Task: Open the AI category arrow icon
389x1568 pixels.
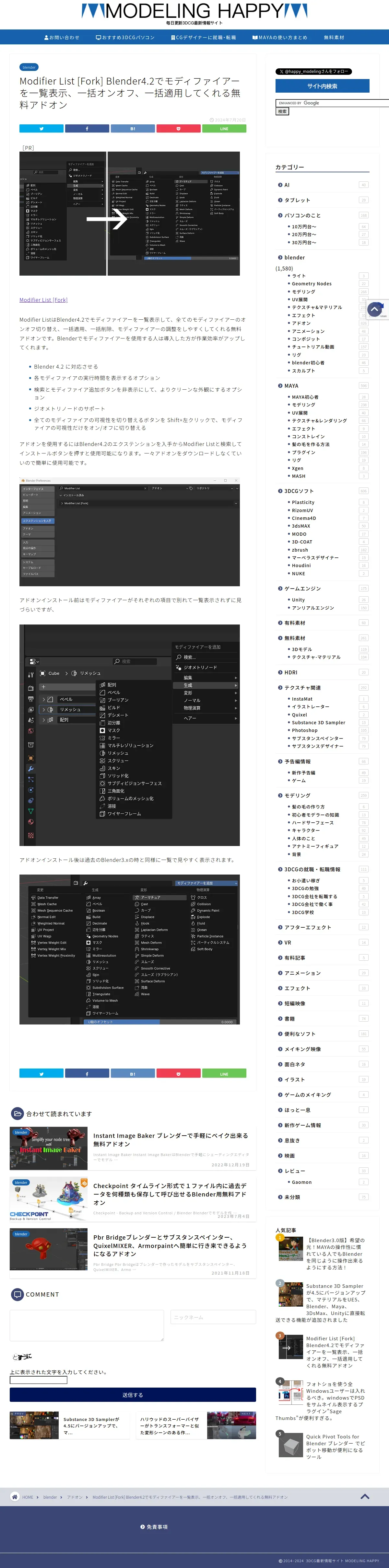Action: (280, 185)
